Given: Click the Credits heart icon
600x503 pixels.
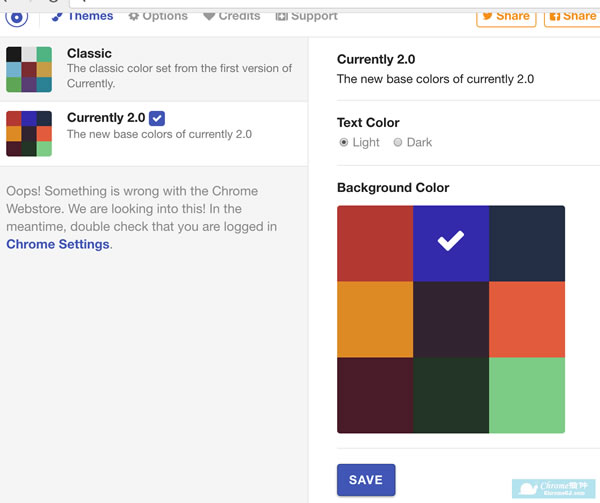Looking at the screenshot, I should click(x=209, y=16).
